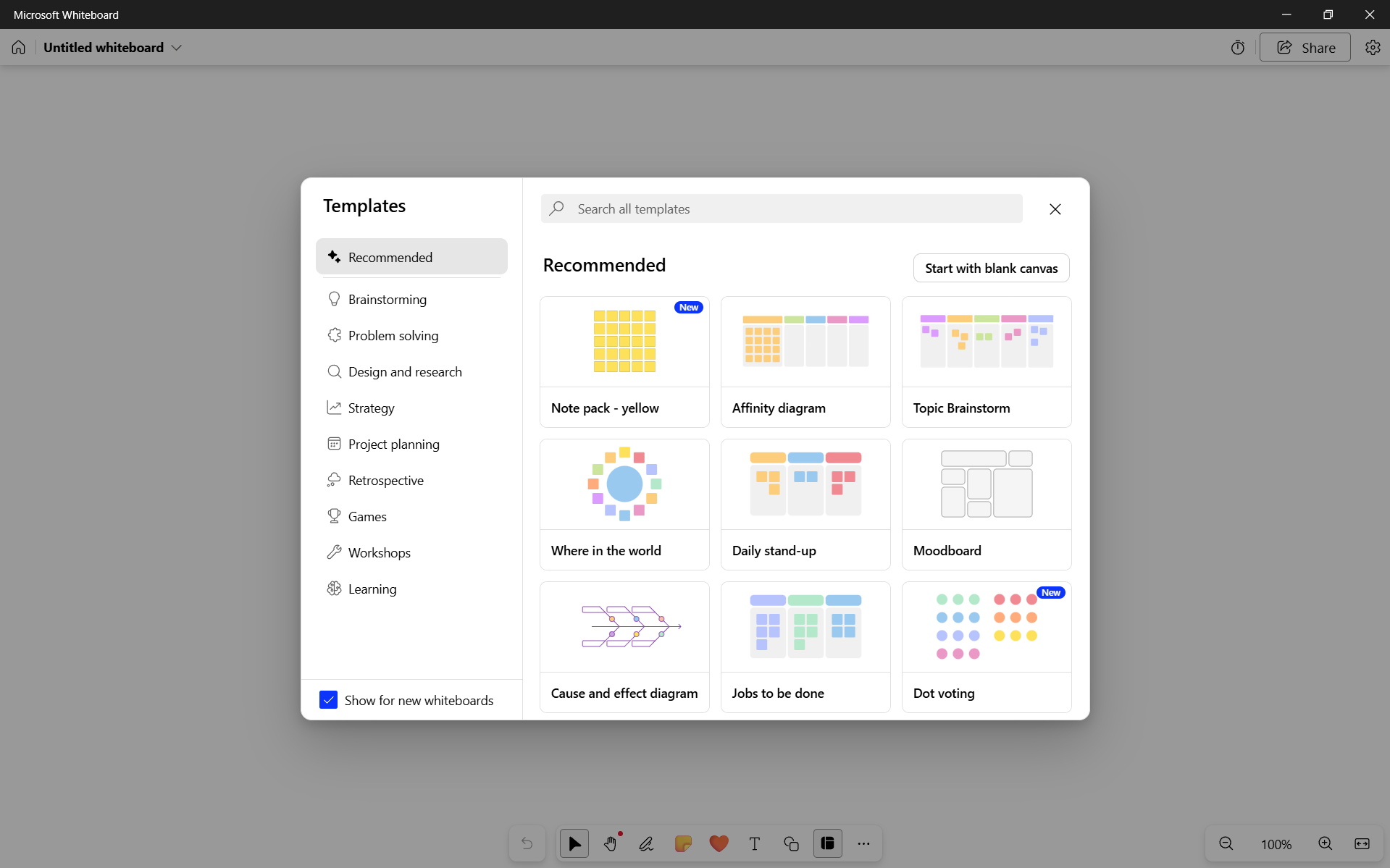Choose the Dot voting template
The width and height of the screenshot is (1390, 868).
pos(987,647)
